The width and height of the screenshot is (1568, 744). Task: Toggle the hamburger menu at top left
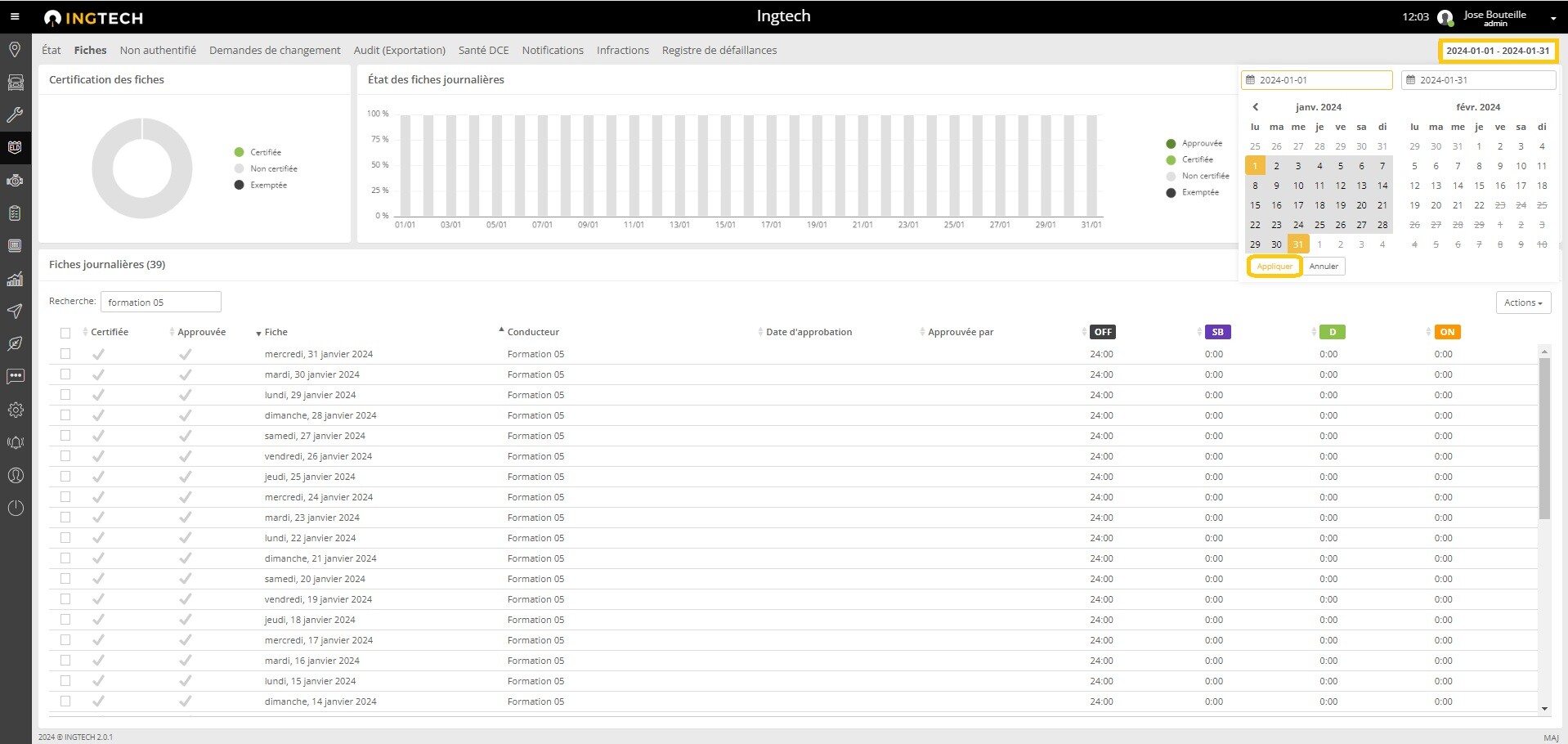(15, 16)
